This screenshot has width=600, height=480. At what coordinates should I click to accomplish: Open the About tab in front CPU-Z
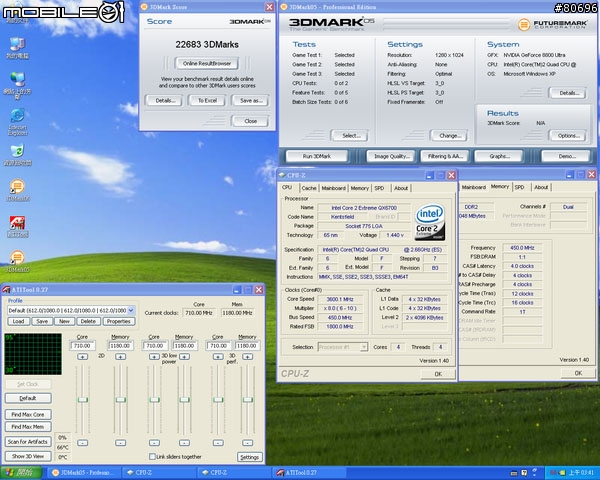pos(401,188)
